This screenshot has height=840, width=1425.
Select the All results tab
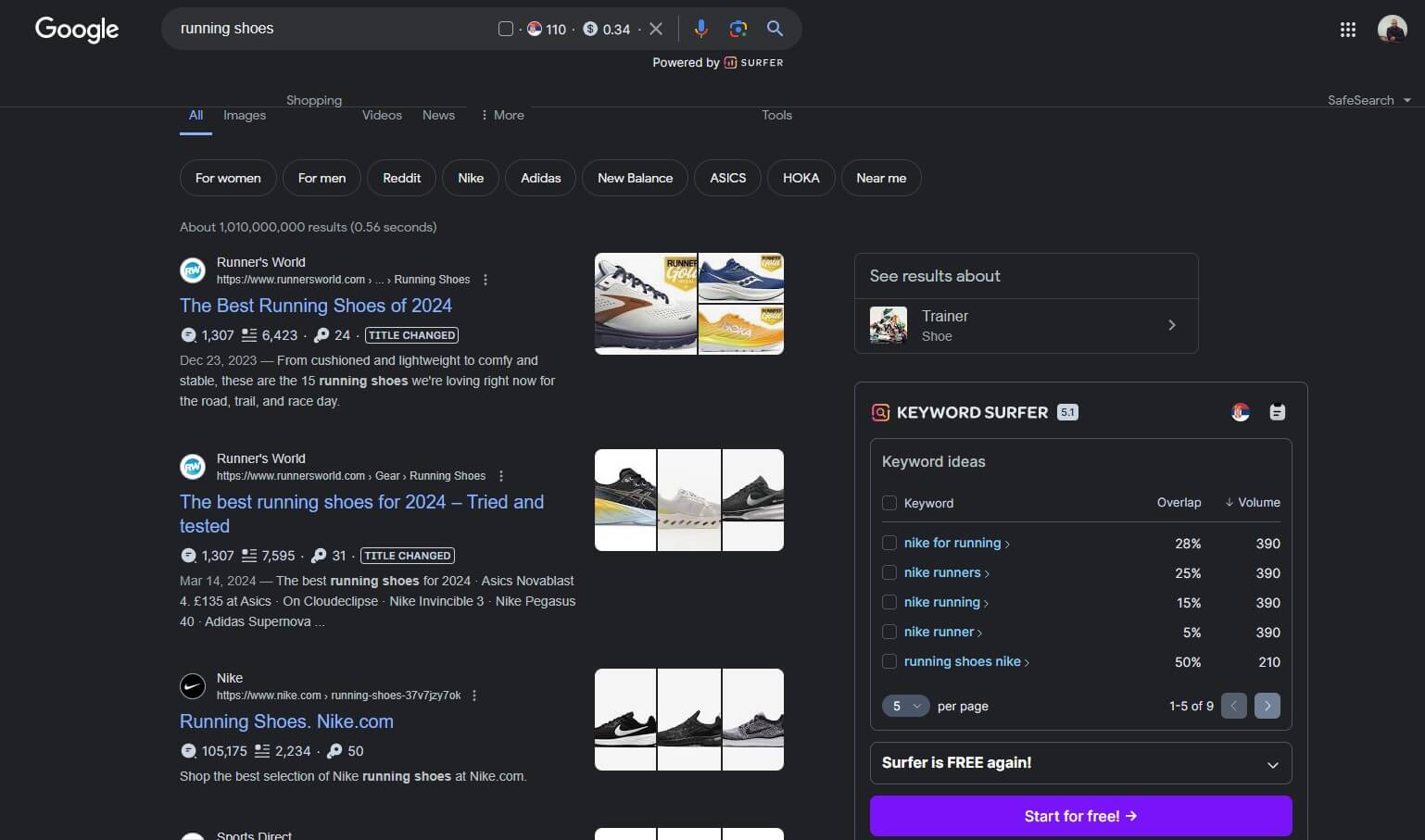pos(195,115)
